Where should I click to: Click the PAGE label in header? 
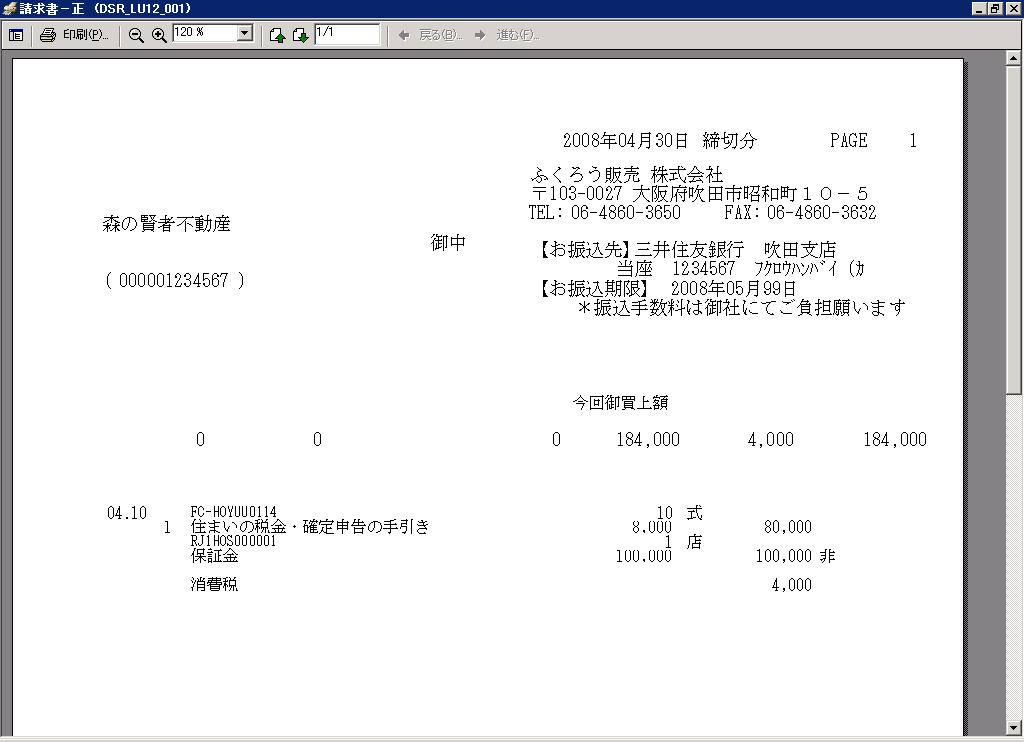tap(849, 140)
